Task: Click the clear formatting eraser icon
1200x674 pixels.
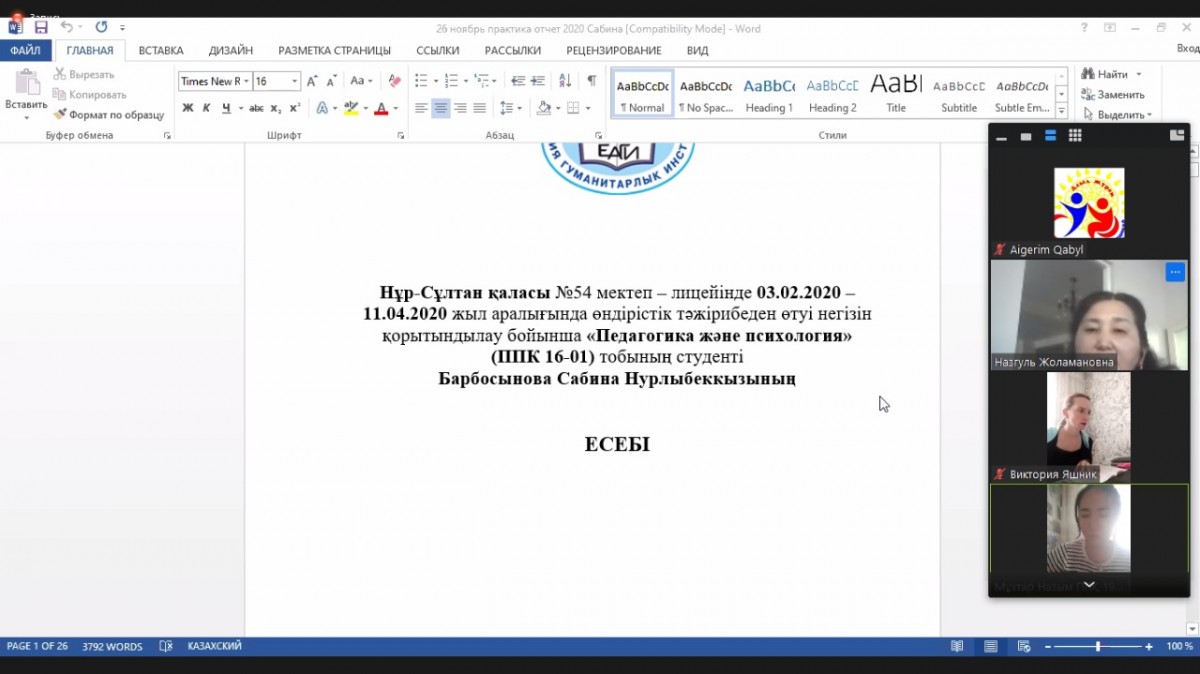Action: [394, 81]
